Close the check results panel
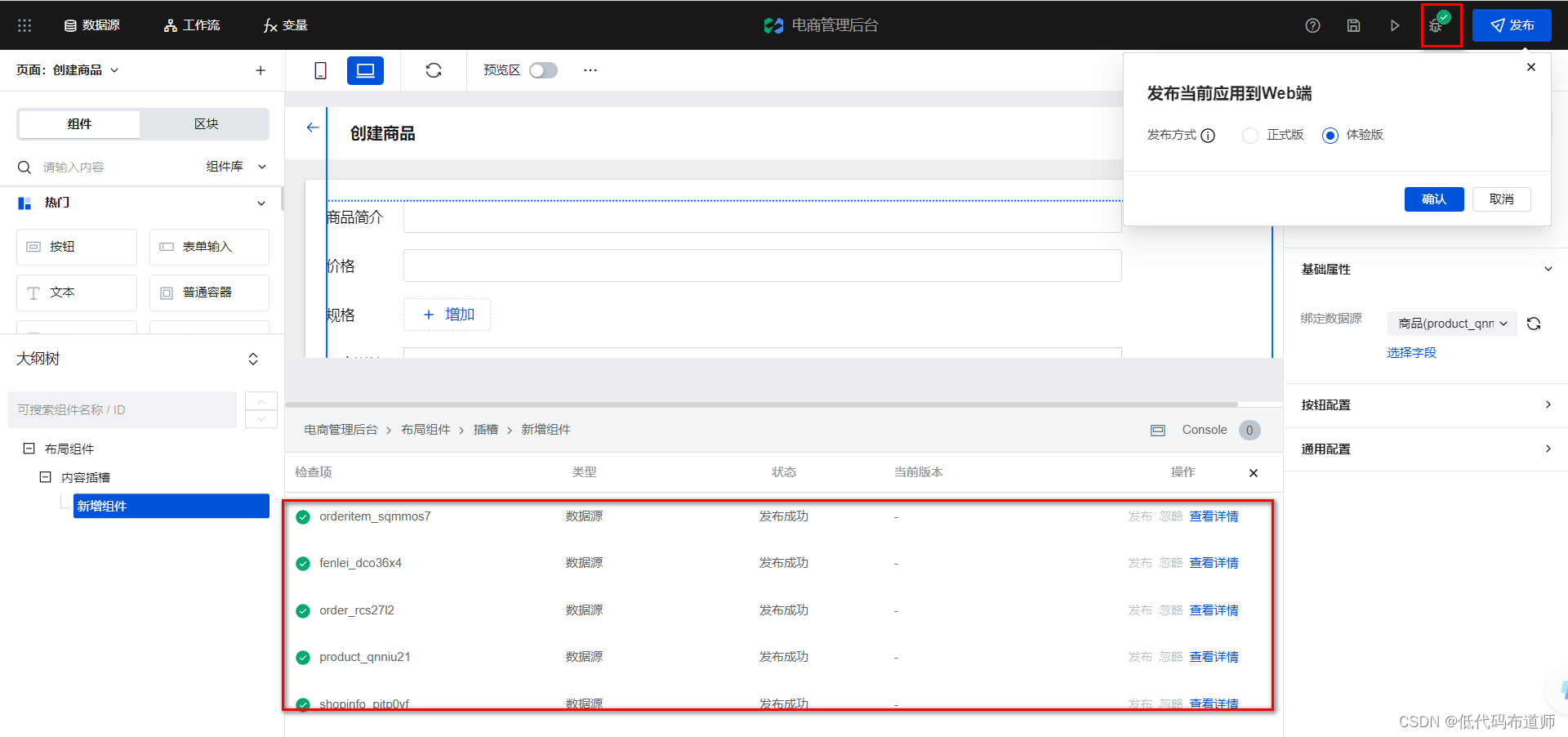Image resolution: width=1568 pixels, height=737 pixels. 1254,473
